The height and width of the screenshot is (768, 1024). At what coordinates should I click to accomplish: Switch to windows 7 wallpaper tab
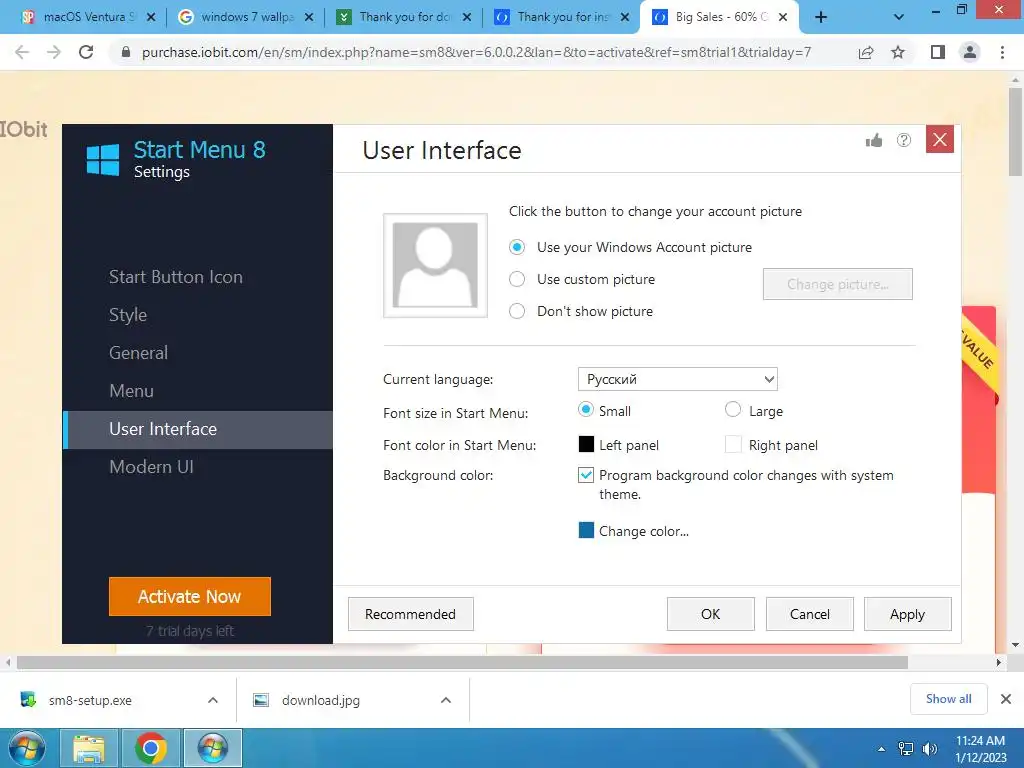point(248,17)
